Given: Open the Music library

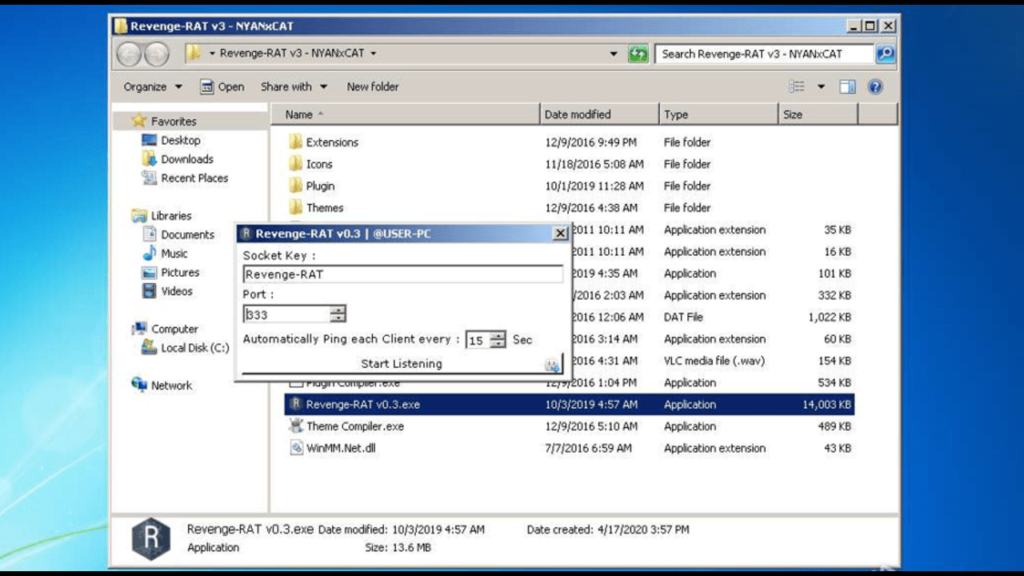Looking at the screenshot, I should point(174,253).
